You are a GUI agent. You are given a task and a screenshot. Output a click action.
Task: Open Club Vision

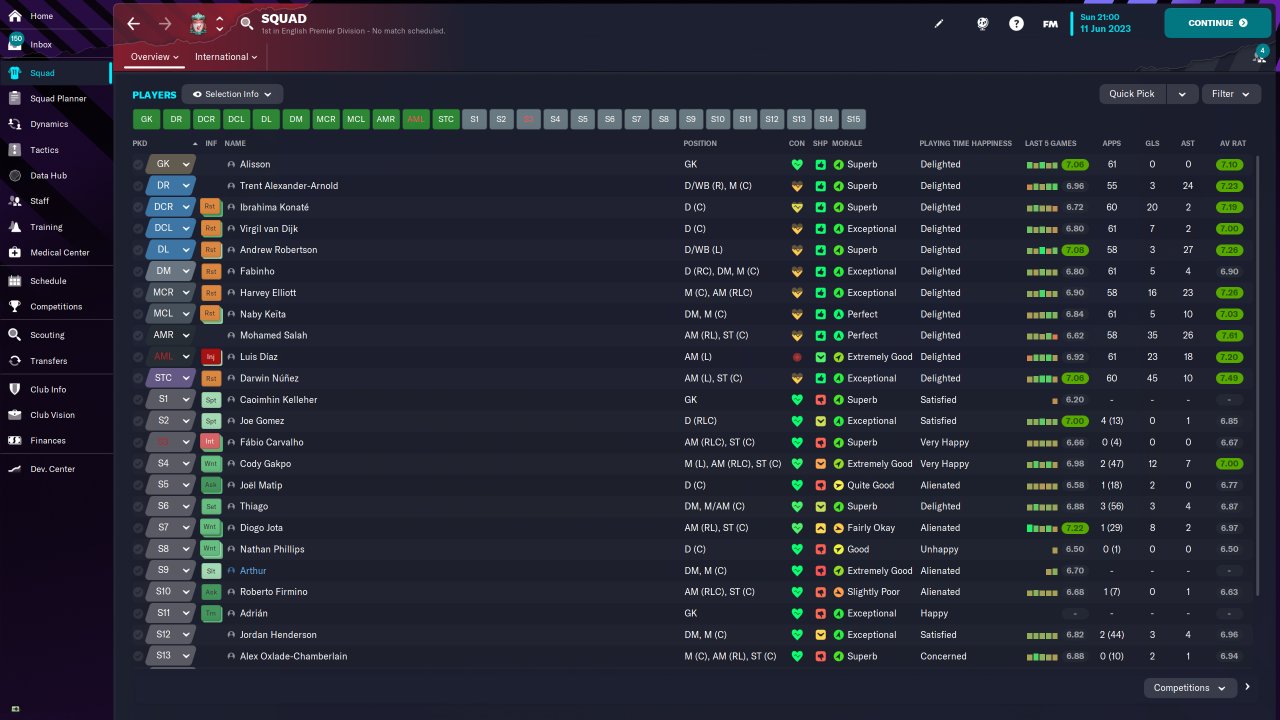tap(56, 415)
